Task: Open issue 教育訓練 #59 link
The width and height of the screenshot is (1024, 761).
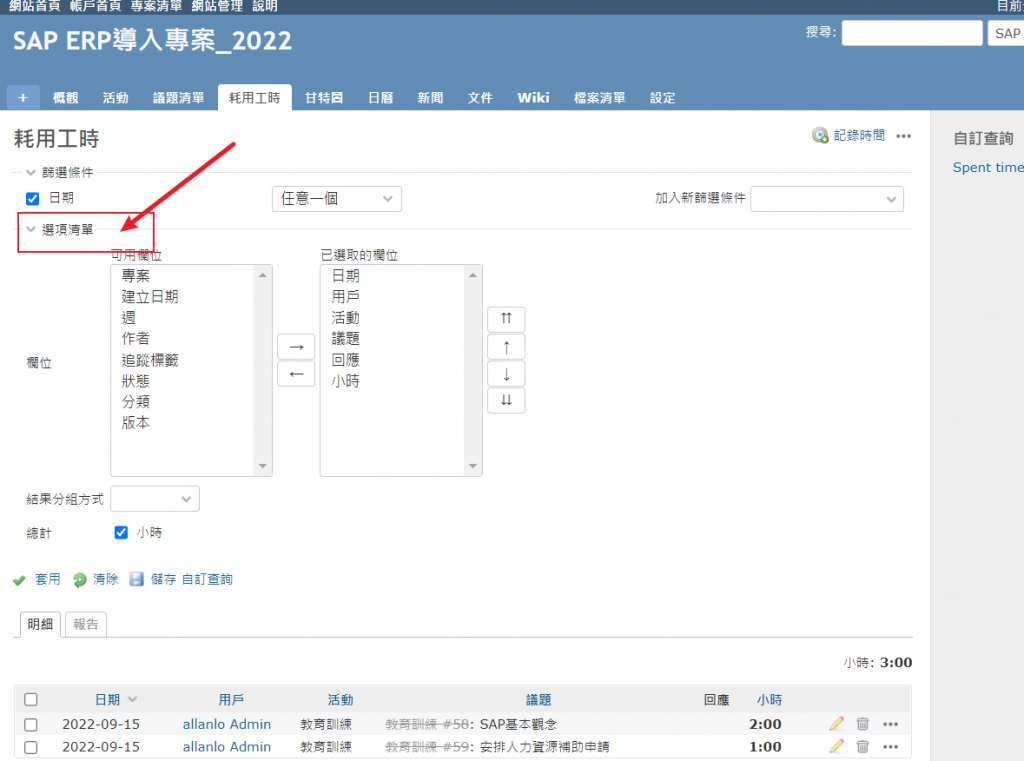Action: [427, 747]
